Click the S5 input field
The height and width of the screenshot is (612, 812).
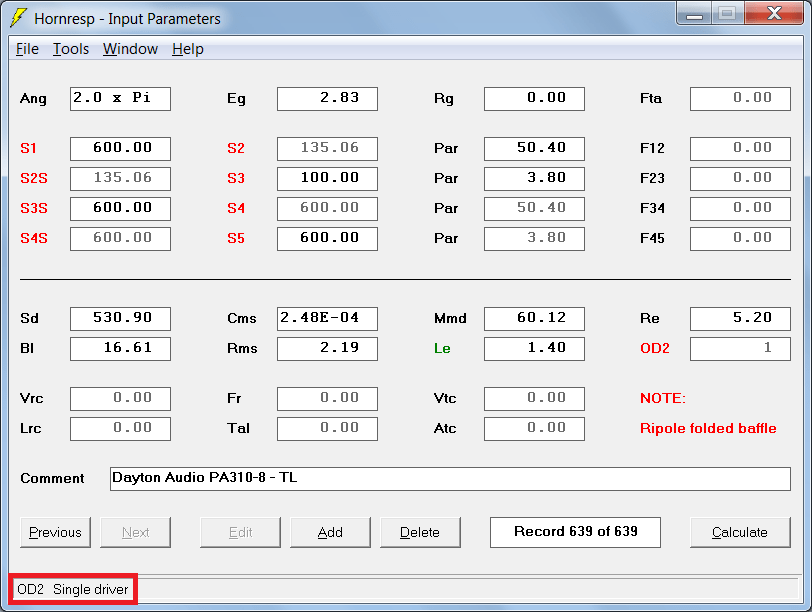coord(327,239)
